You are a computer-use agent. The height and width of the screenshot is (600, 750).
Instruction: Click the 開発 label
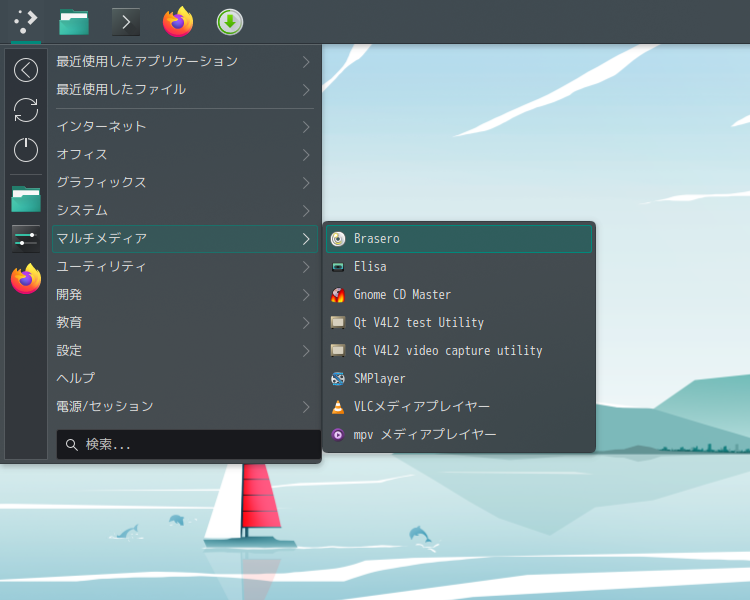69,295
